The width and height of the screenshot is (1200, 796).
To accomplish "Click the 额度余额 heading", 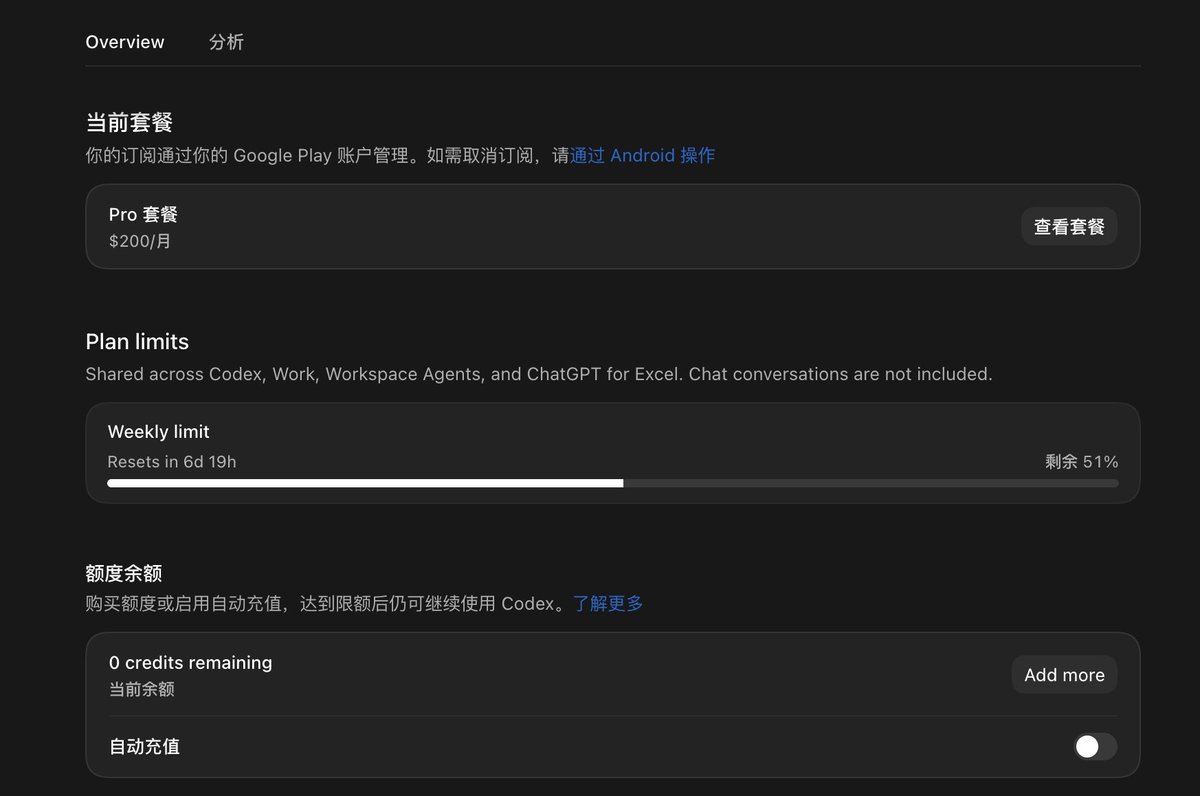I will coord(123,574).
